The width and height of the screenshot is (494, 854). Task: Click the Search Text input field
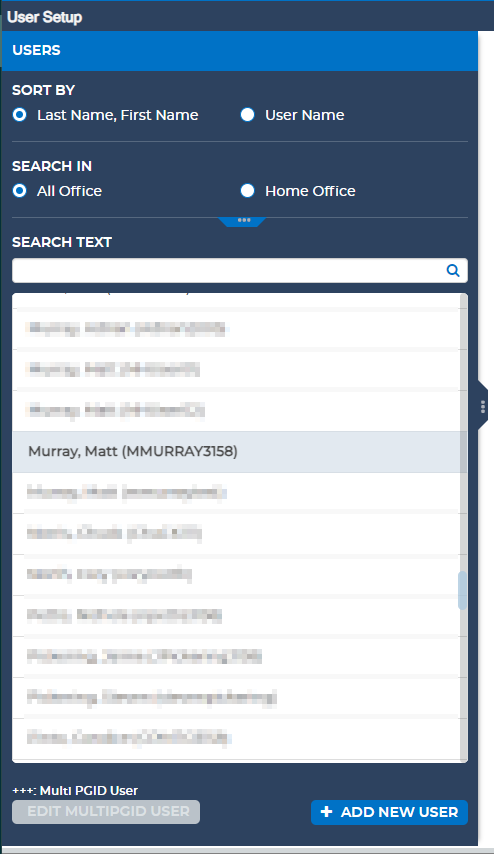pos(240,271)
